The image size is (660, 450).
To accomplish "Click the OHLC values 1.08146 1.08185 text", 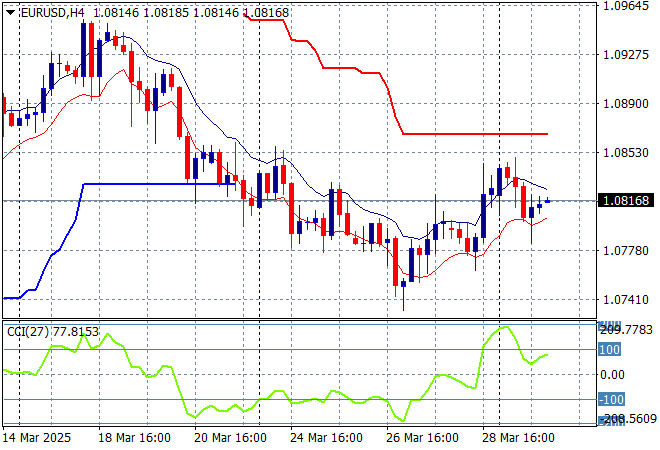I will 141,13.
